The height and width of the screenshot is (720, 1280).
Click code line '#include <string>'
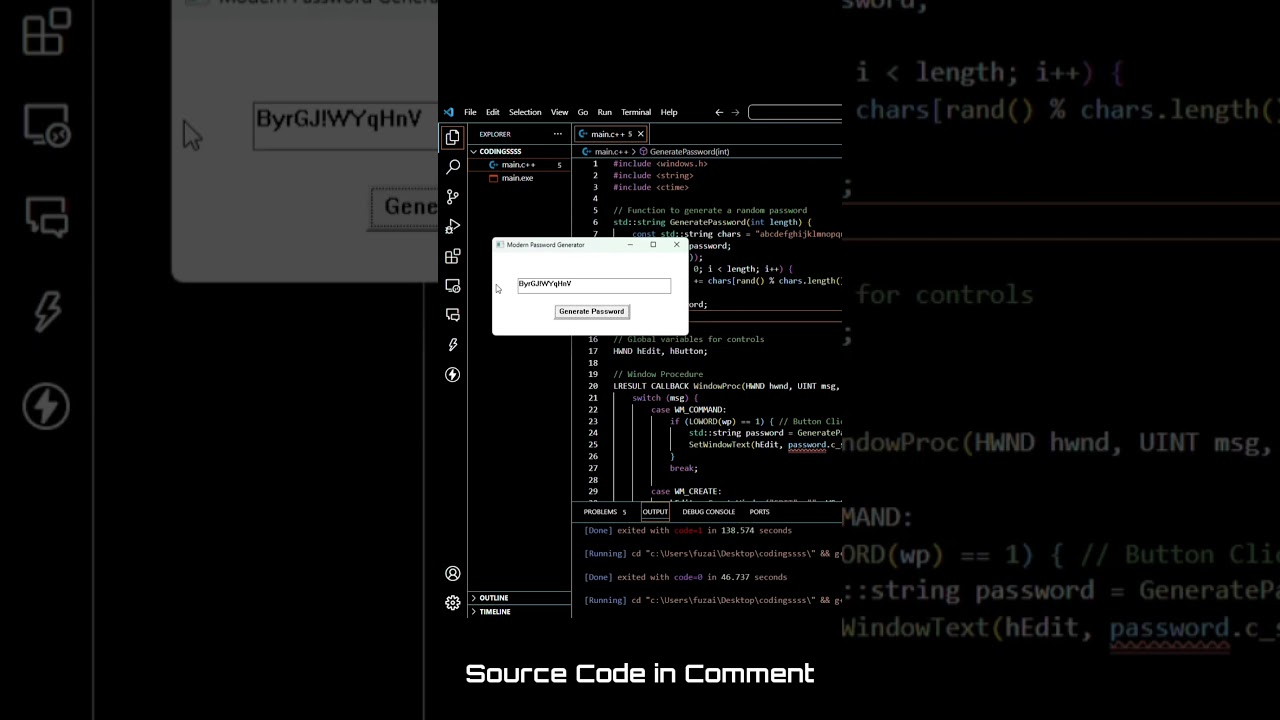tap(653, 176)
